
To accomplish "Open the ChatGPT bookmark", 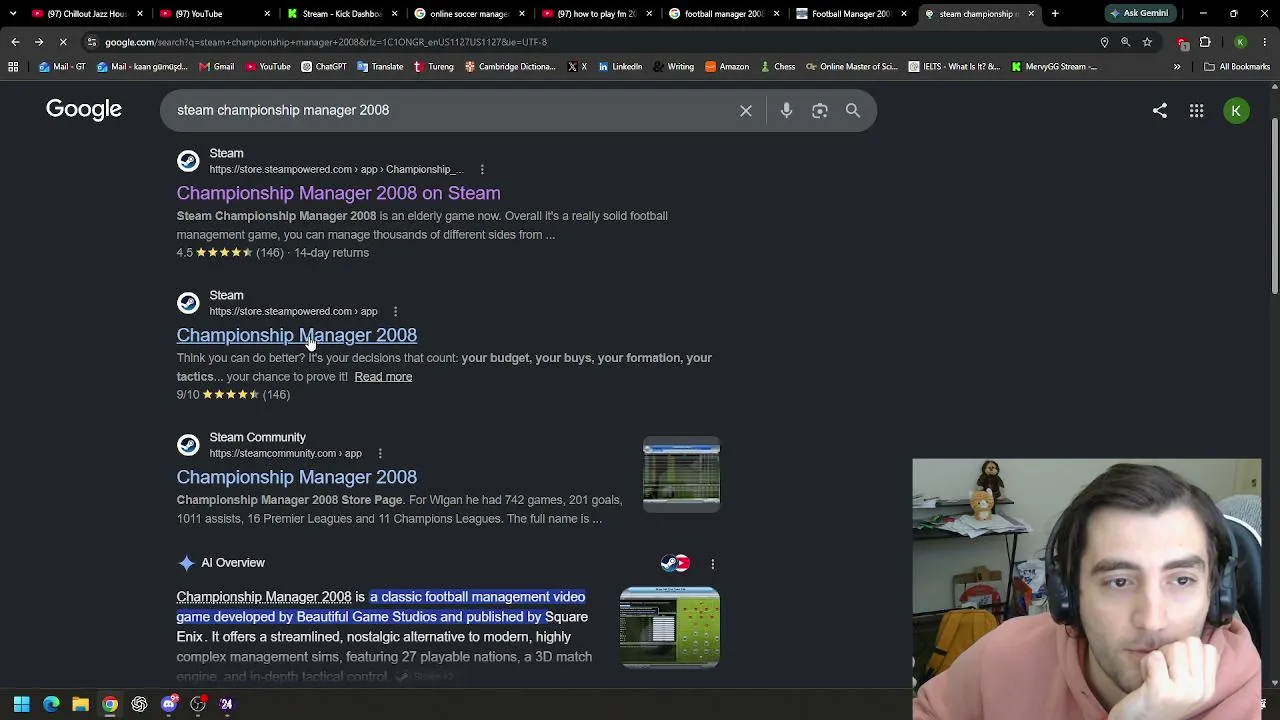I will pos(323,67).
